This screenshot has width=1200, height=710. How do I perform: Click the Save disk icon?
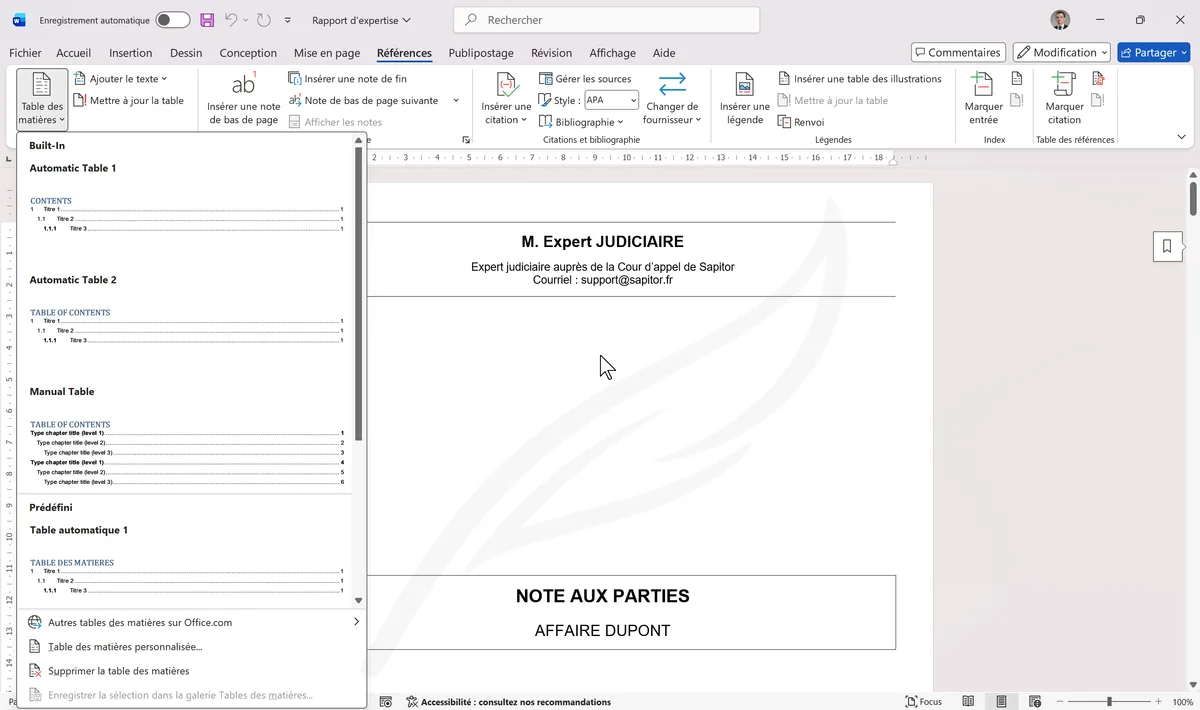click(x=207, y=20)
